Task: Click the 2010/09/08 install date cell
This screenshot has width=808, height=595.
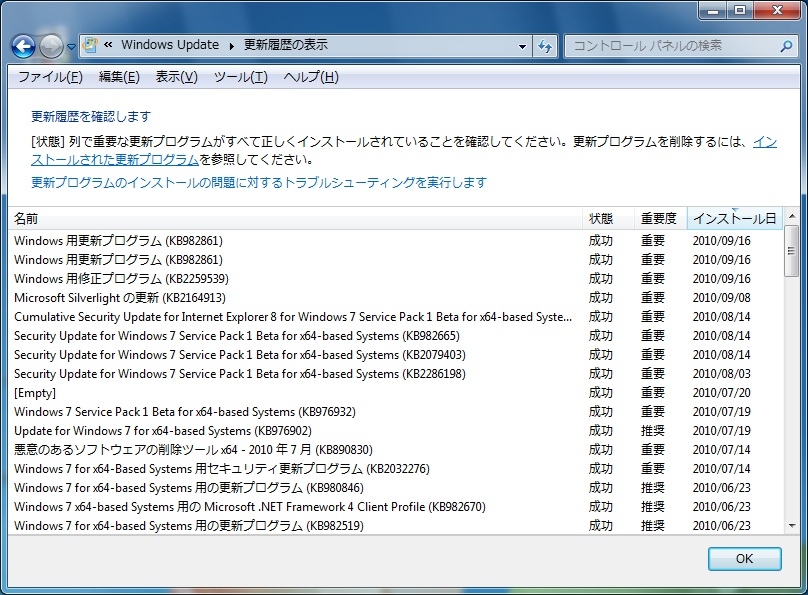Action: (721, 298)
